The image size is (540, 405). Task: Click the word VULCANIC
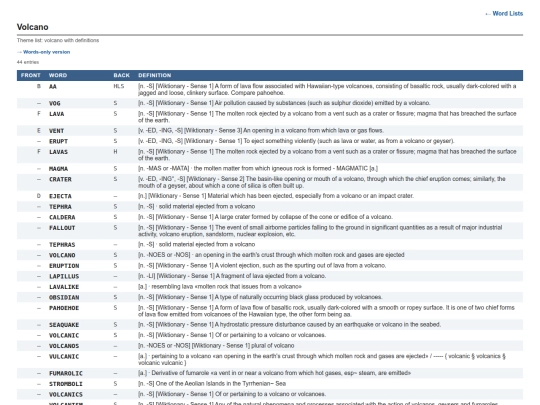[x=64, y=357]
